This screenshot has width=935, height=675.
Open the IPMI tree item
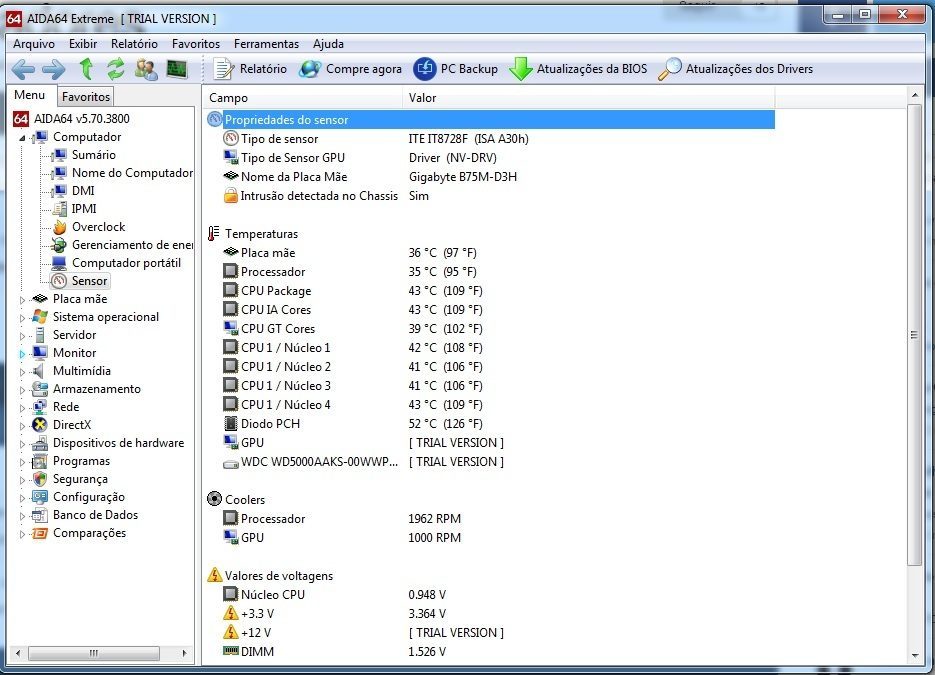[84, 209]
